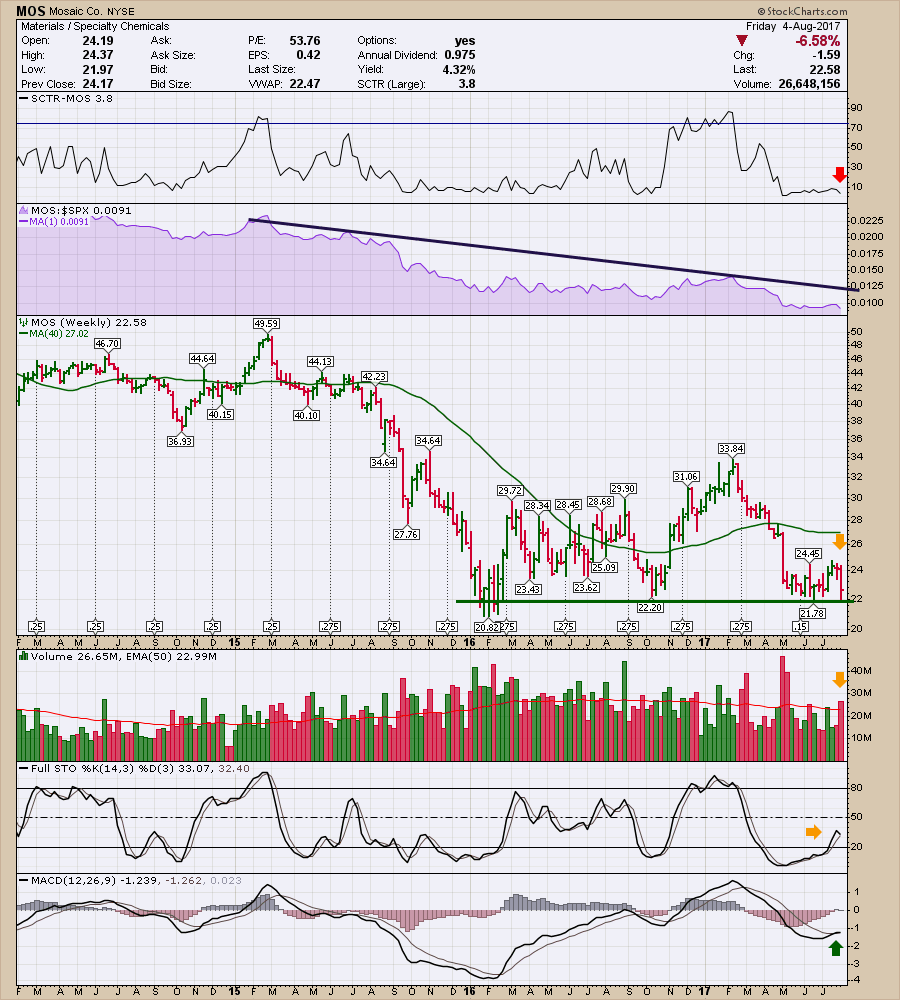Click the red down-triangle change indicator
This screenshot has height=1000, width=900.
click(741, 41)
